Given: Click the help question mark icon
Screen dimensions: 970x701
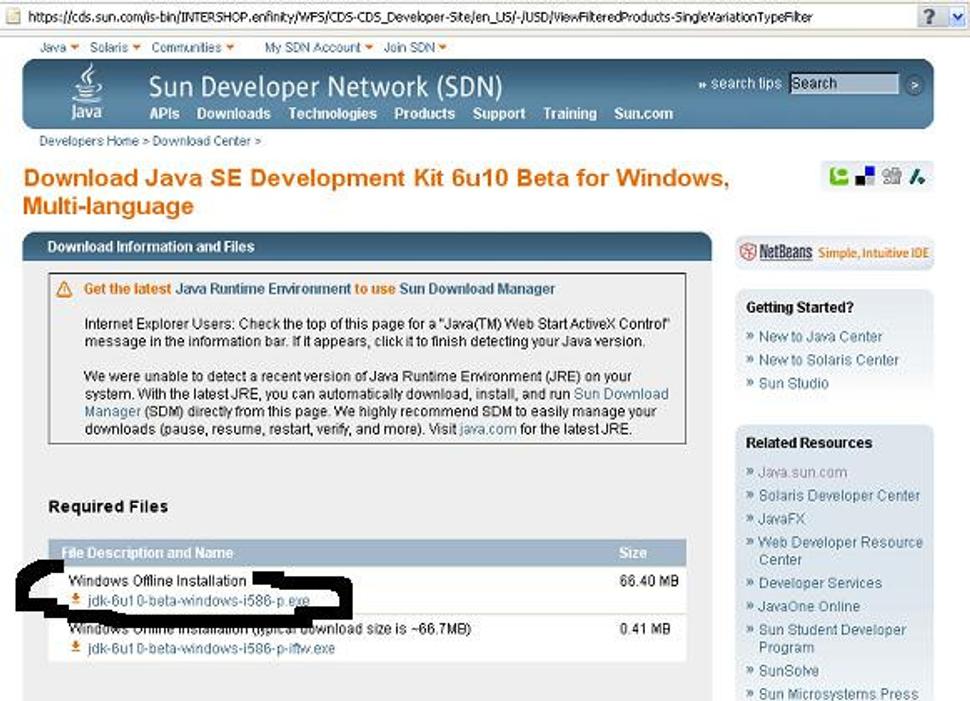Looking at the screenshot, I should (929, 17).
